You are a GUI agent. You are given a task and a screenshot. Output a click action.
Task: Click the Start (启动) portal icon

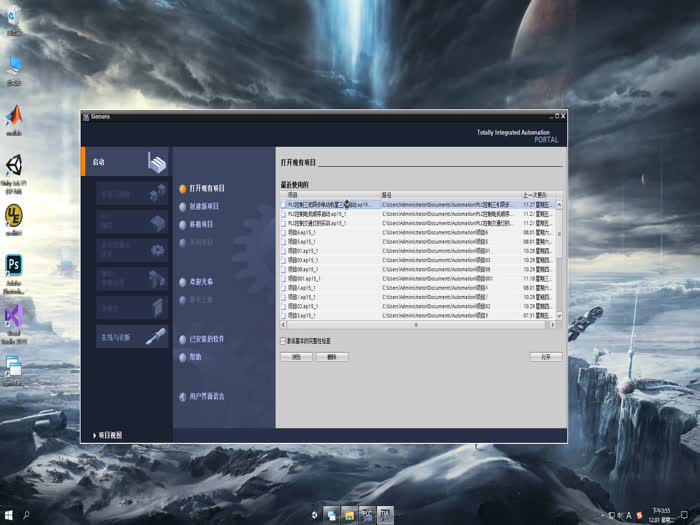(155, 163)
